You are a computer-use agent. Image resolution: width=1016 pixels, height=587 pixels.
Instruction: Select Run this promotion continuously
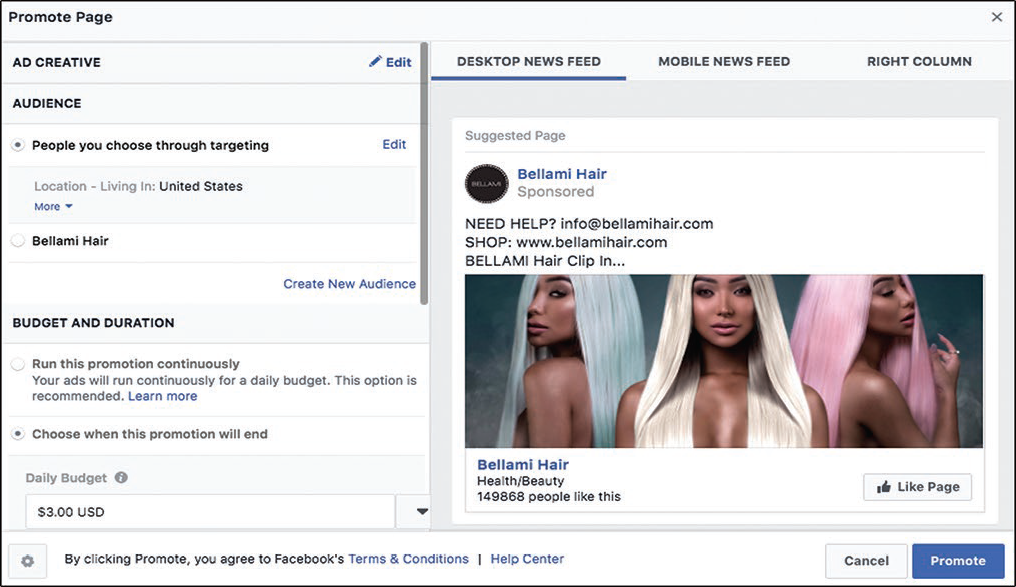pos(18,364)
